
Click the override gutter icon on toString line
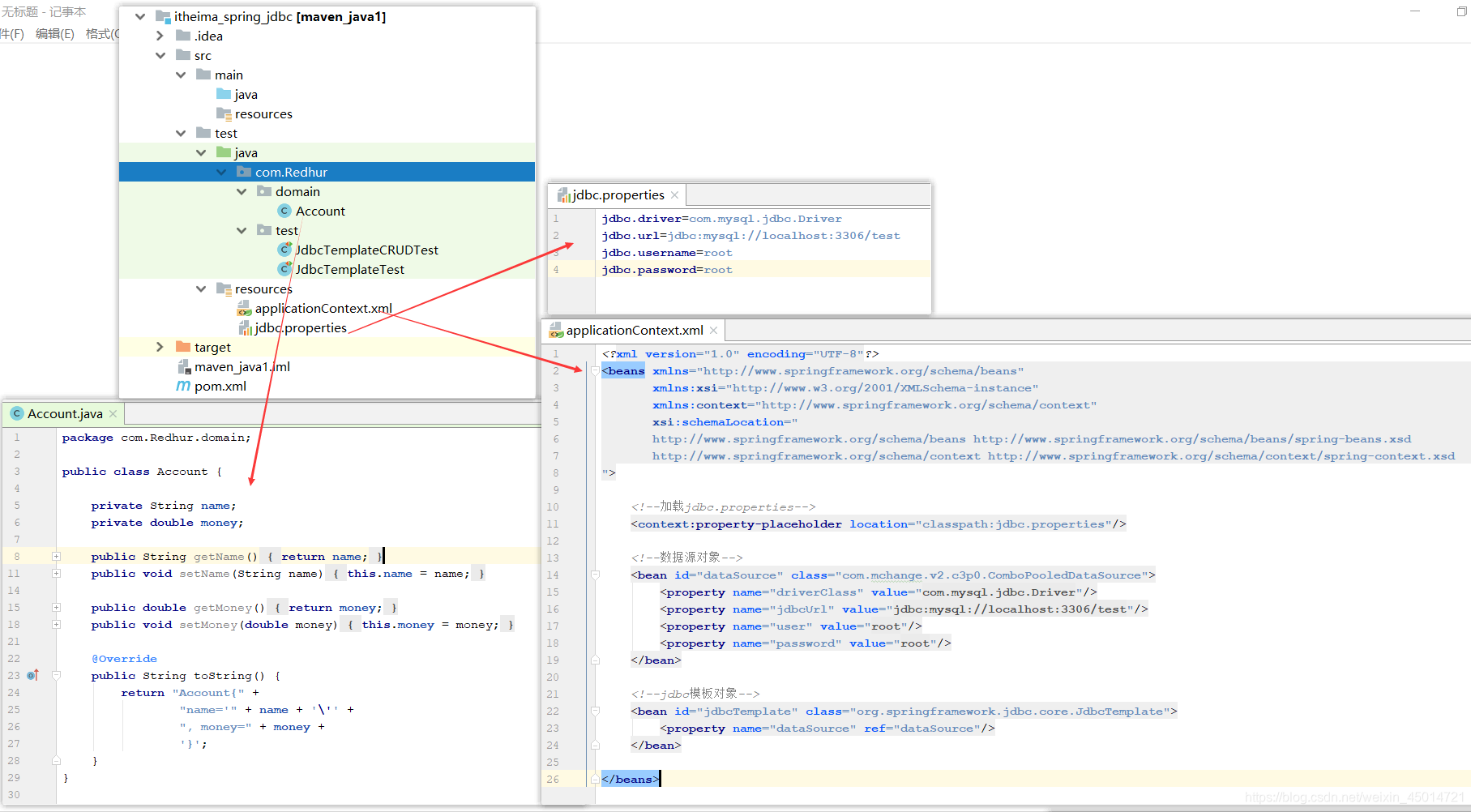click(32, 675)
